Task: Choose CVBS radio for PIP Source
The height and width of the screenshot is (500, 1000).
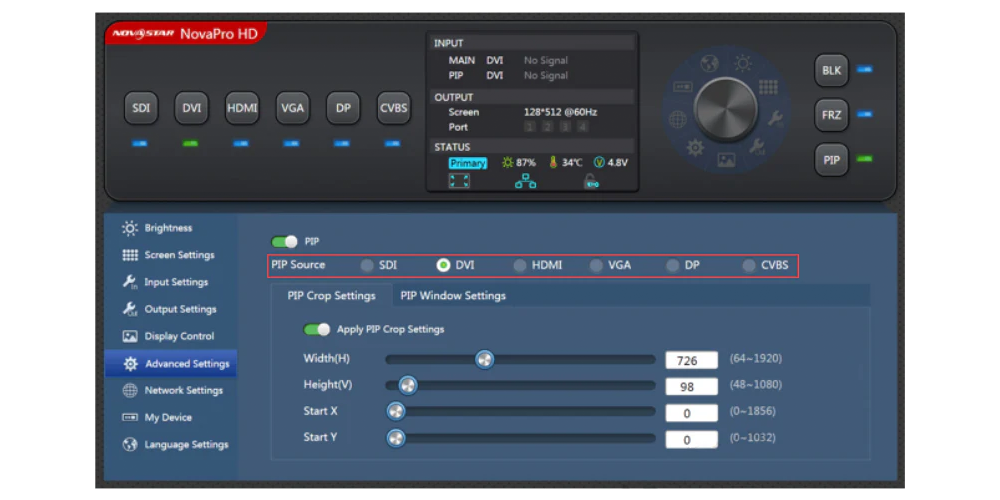Action: (766, 265)
